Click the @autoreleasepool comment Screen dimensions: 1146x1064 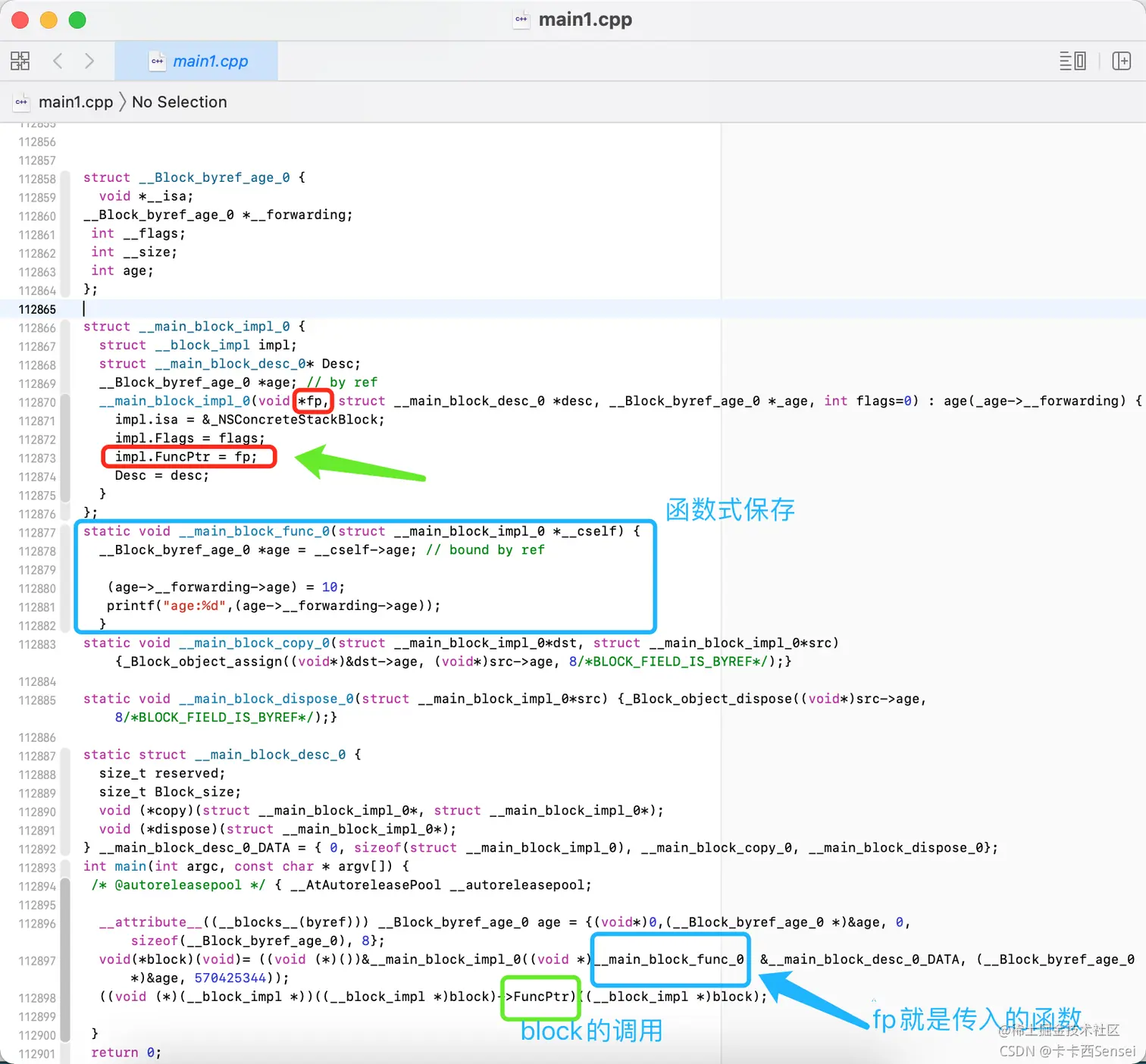point(178,884)
